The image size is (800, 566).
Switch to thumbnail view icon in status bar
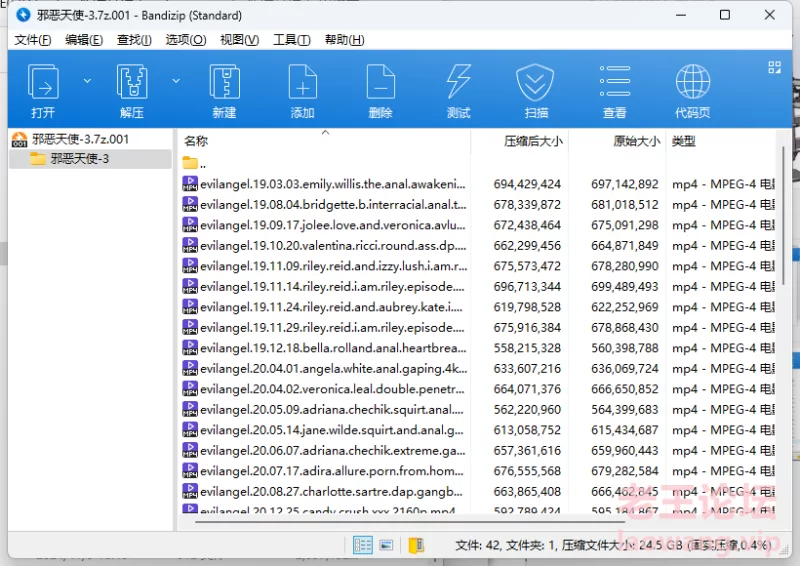pyautogui.click(x=386, y=545)
